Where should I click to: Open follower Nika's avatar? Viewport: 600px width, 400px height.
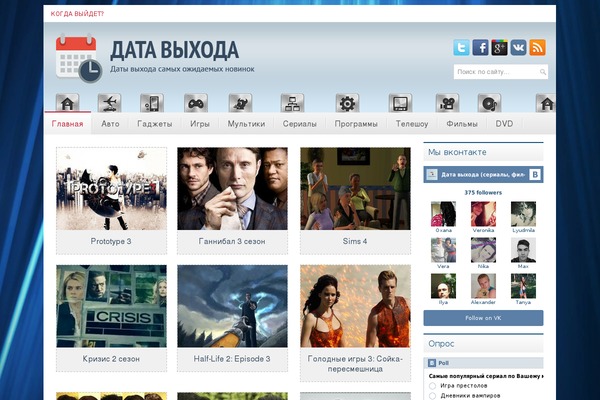click(x=483, y=250)
